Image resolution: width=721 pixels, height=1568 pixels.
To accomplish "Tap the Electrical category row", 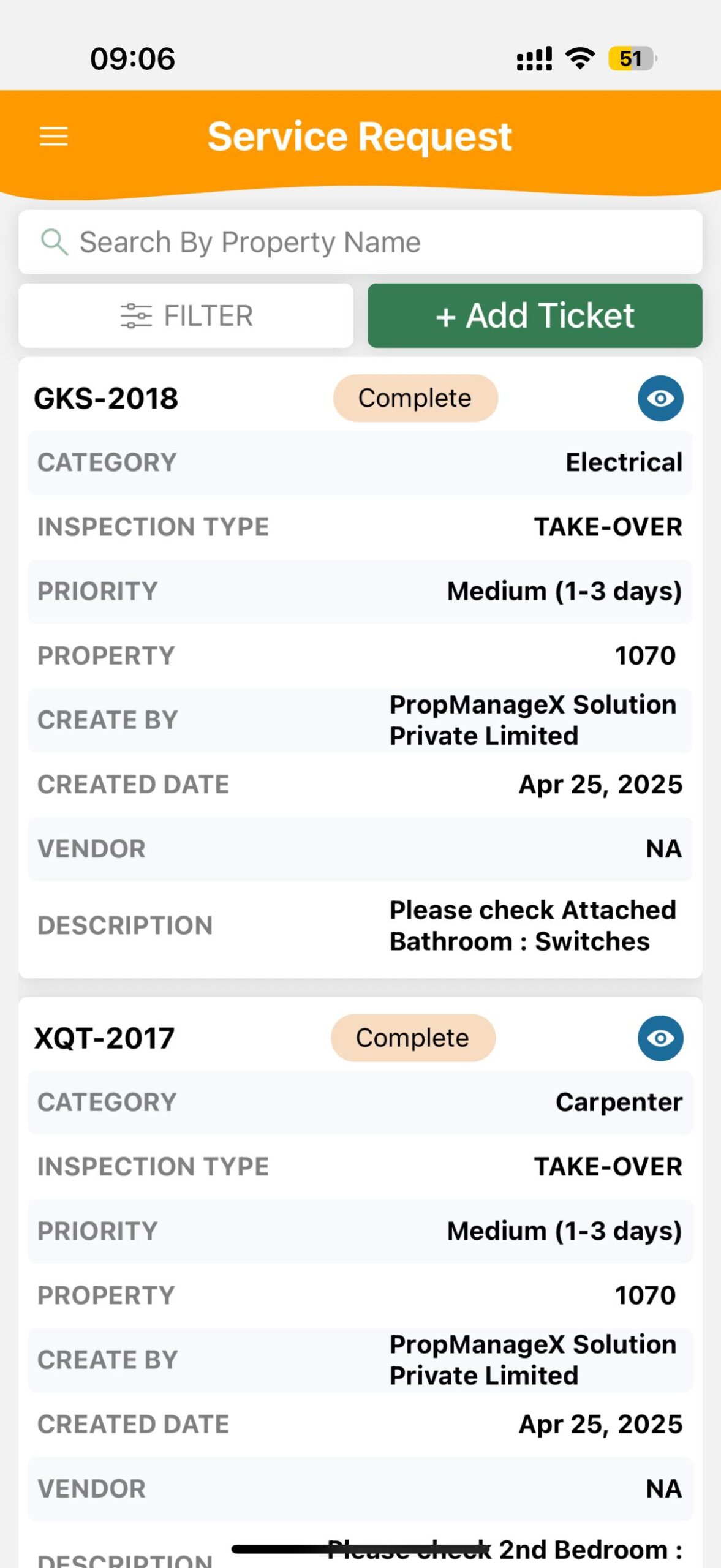I will pos(360,462).
